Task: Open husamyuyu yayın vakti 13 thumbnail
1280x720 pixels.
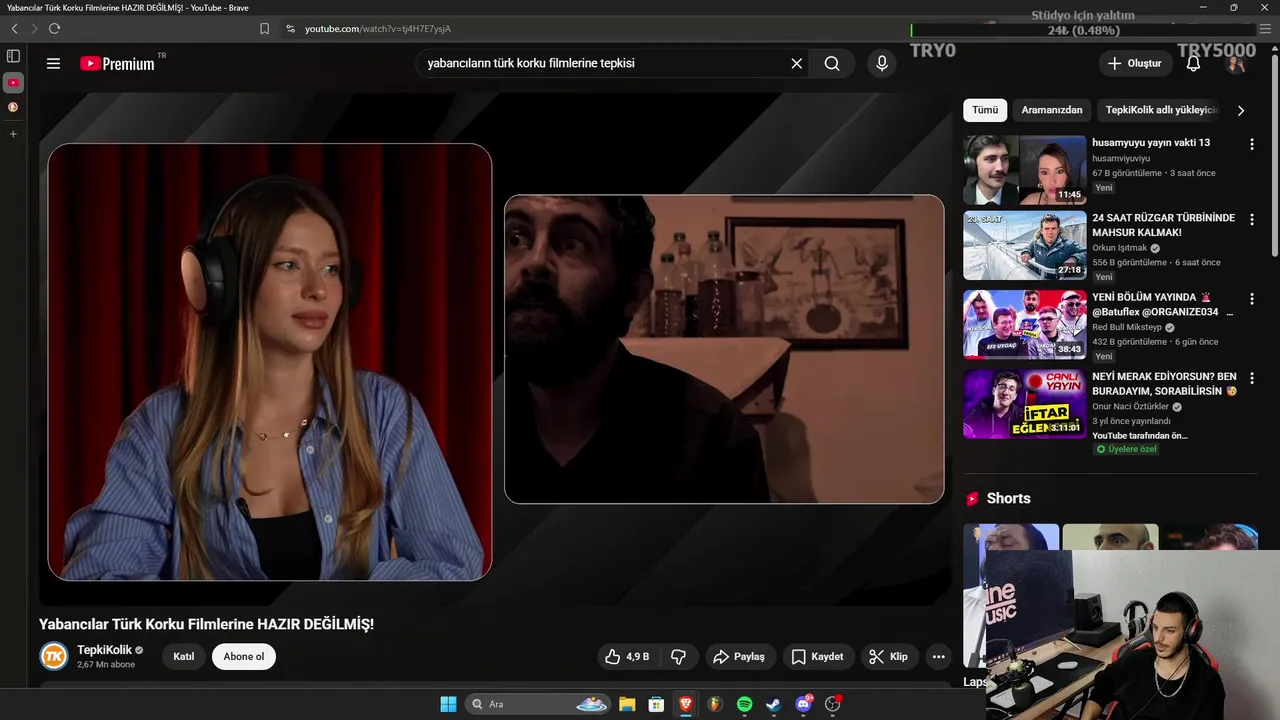Action: (x=1024, y=170)
